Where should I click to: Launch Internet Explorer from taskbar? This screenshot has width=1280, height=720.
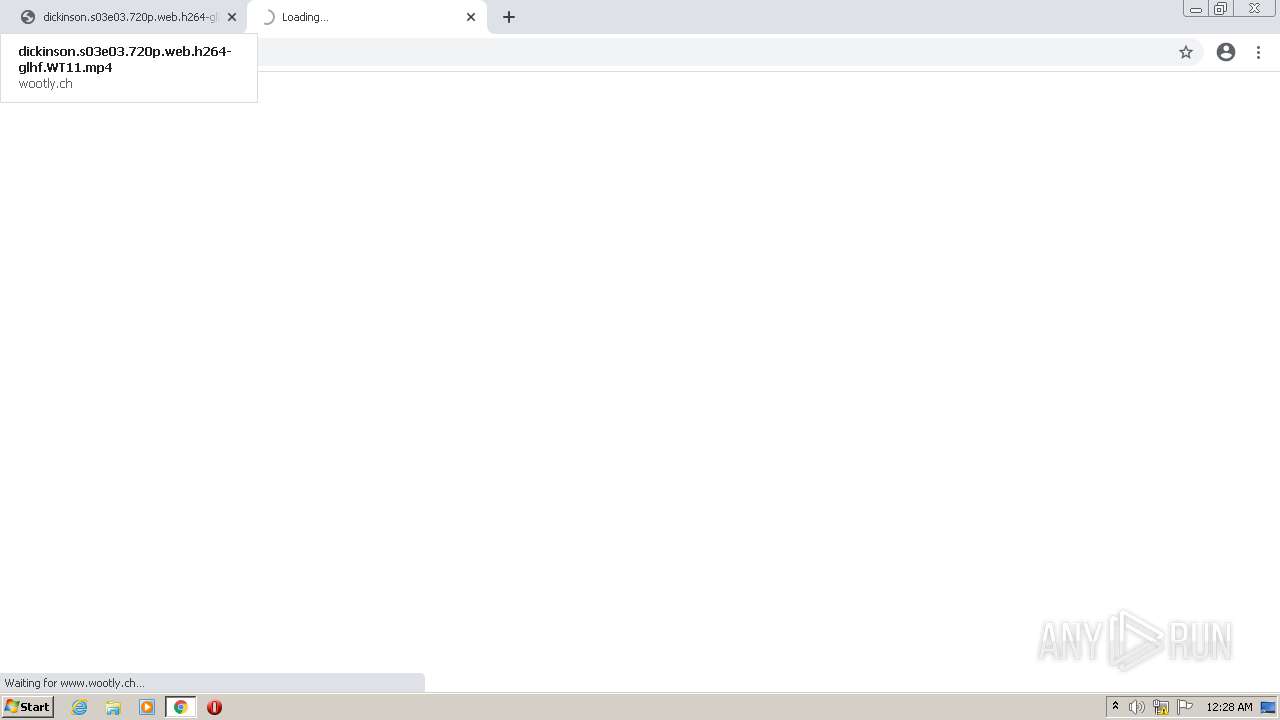point(80,707)
